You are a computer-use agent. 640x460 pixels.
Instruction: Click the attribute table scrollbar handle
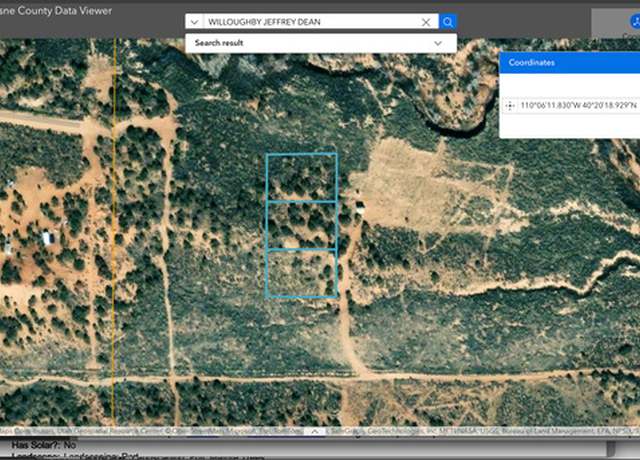click(611, 448)
